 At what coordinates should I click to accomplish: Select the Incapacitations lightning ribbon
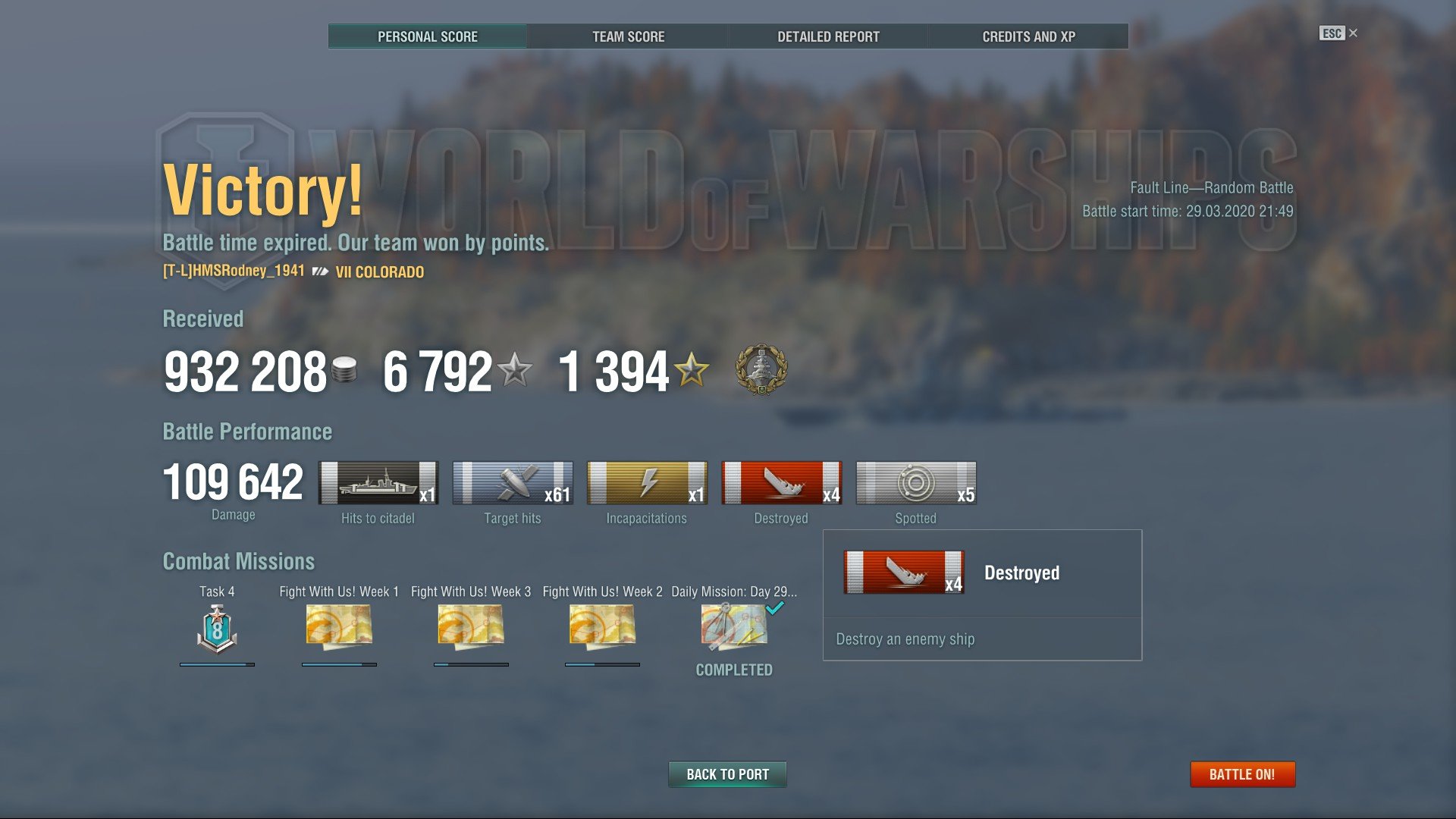[647, 483]
